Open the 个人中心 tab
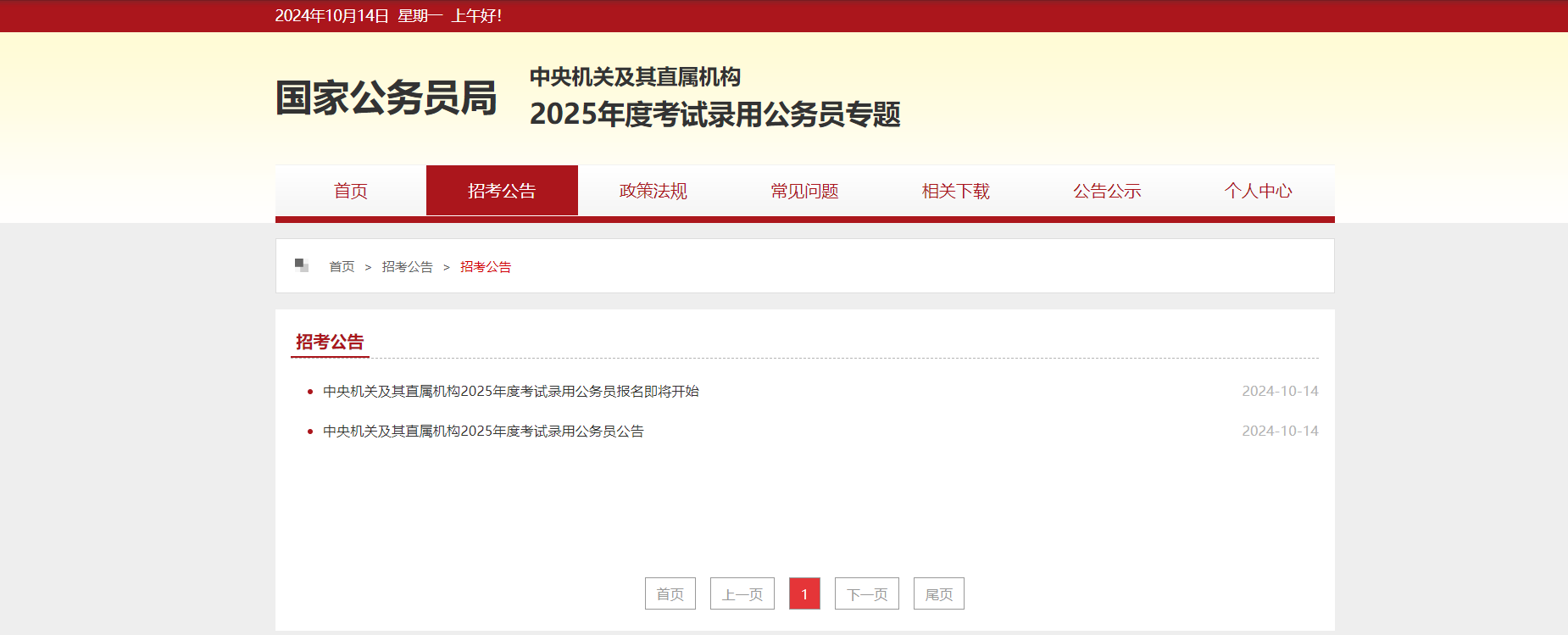Viewport: 1568px width, 635px height. (1259, 191)
